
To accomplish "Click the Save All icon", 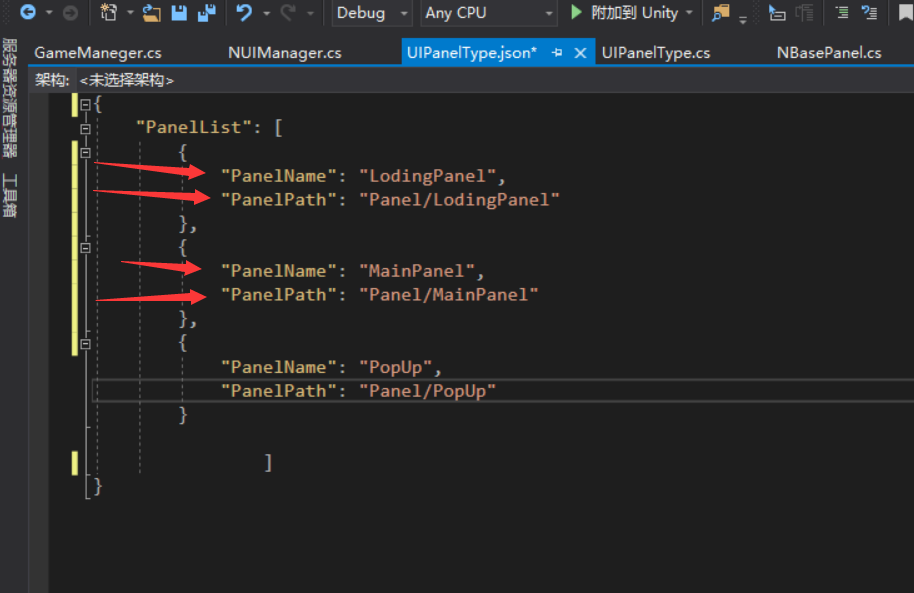I will pyautogui.click(x=207, y=13).
